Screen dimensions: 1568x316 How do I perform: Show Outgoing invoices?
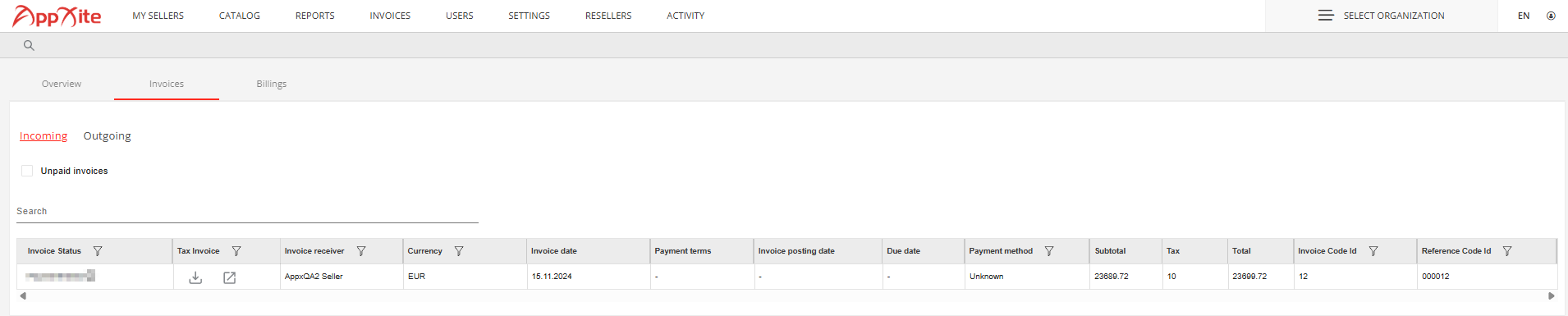107,136
